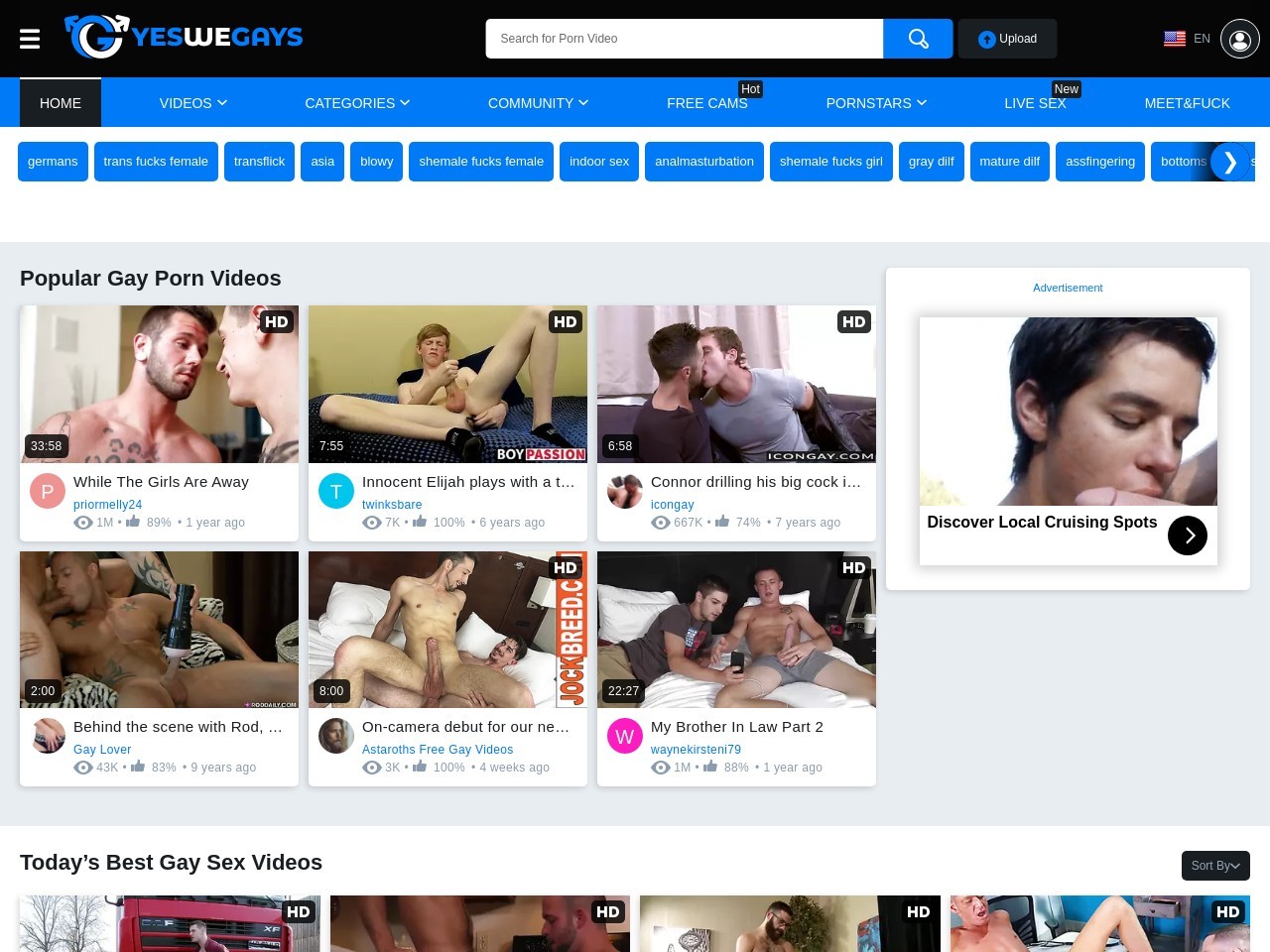Go to the site logo homepage
1270x952 pixels.
click(x=185, y=37)
